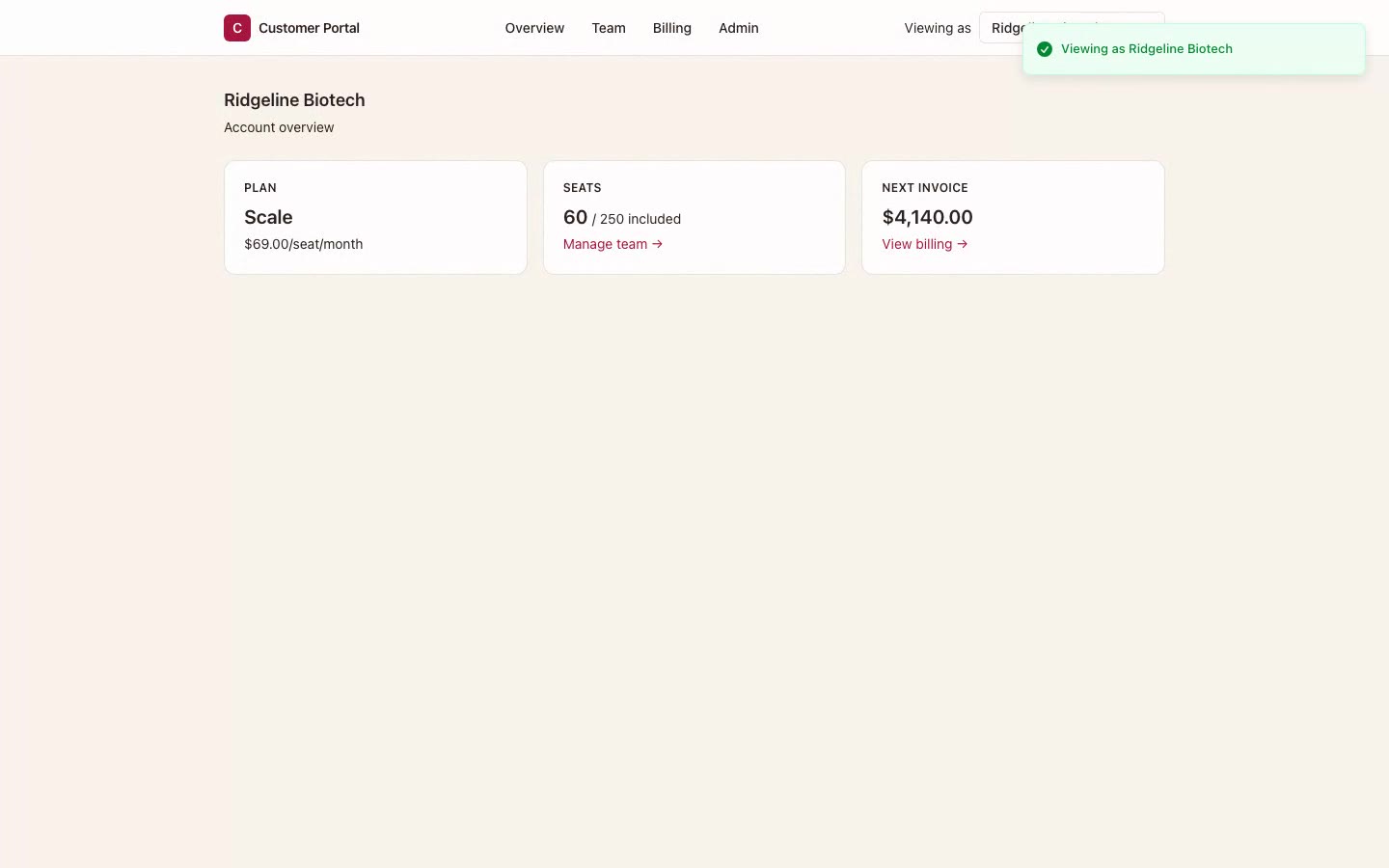Click the Ridgeline Biotech page heading

(294, 100)
